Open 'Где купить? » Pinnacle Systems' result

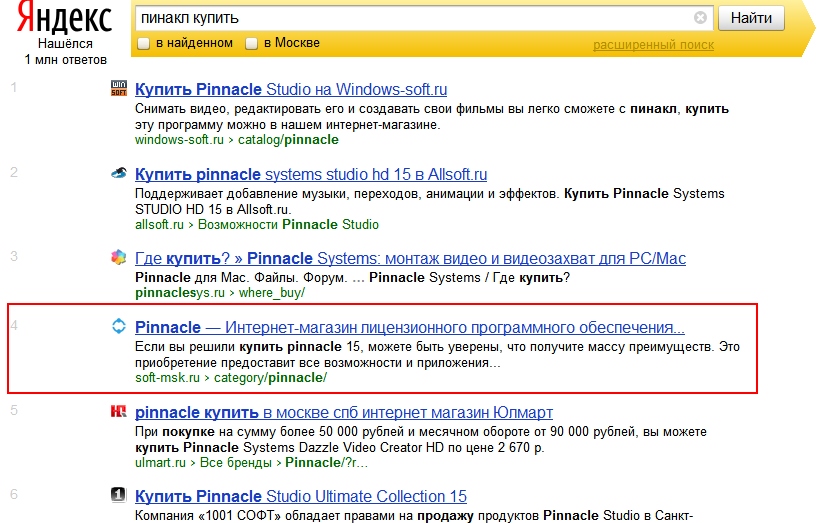click(410, 258)
